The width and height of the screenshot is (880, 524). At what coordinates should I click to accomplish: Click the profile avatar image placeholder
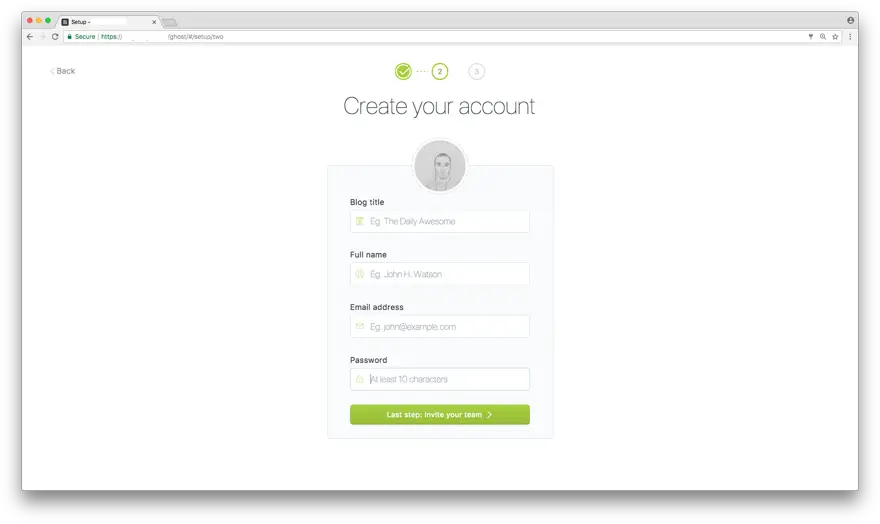tap(440, 166)
